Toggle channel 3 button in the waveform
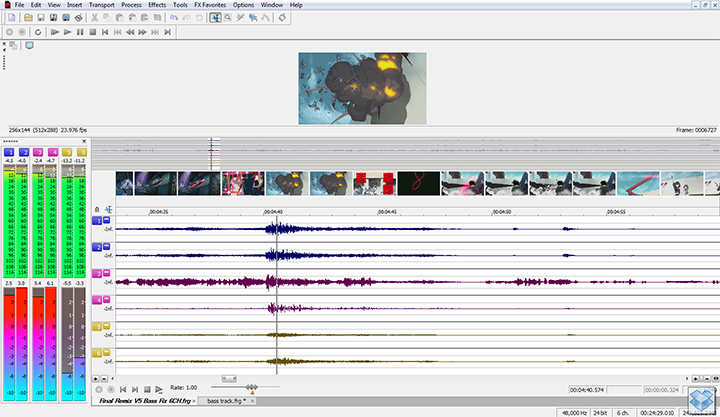This screenshot has width=720, height=417. pos(98,273)
